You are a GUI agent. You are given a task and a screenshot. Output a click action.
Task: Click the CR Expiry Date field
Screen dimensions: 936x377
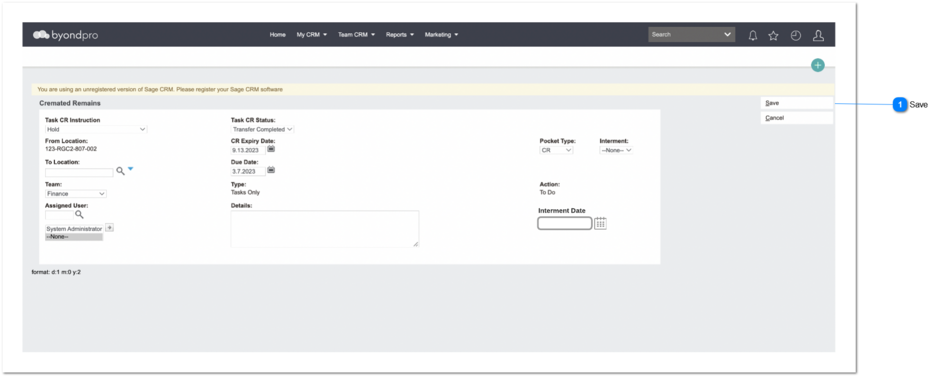pos(248,150)
